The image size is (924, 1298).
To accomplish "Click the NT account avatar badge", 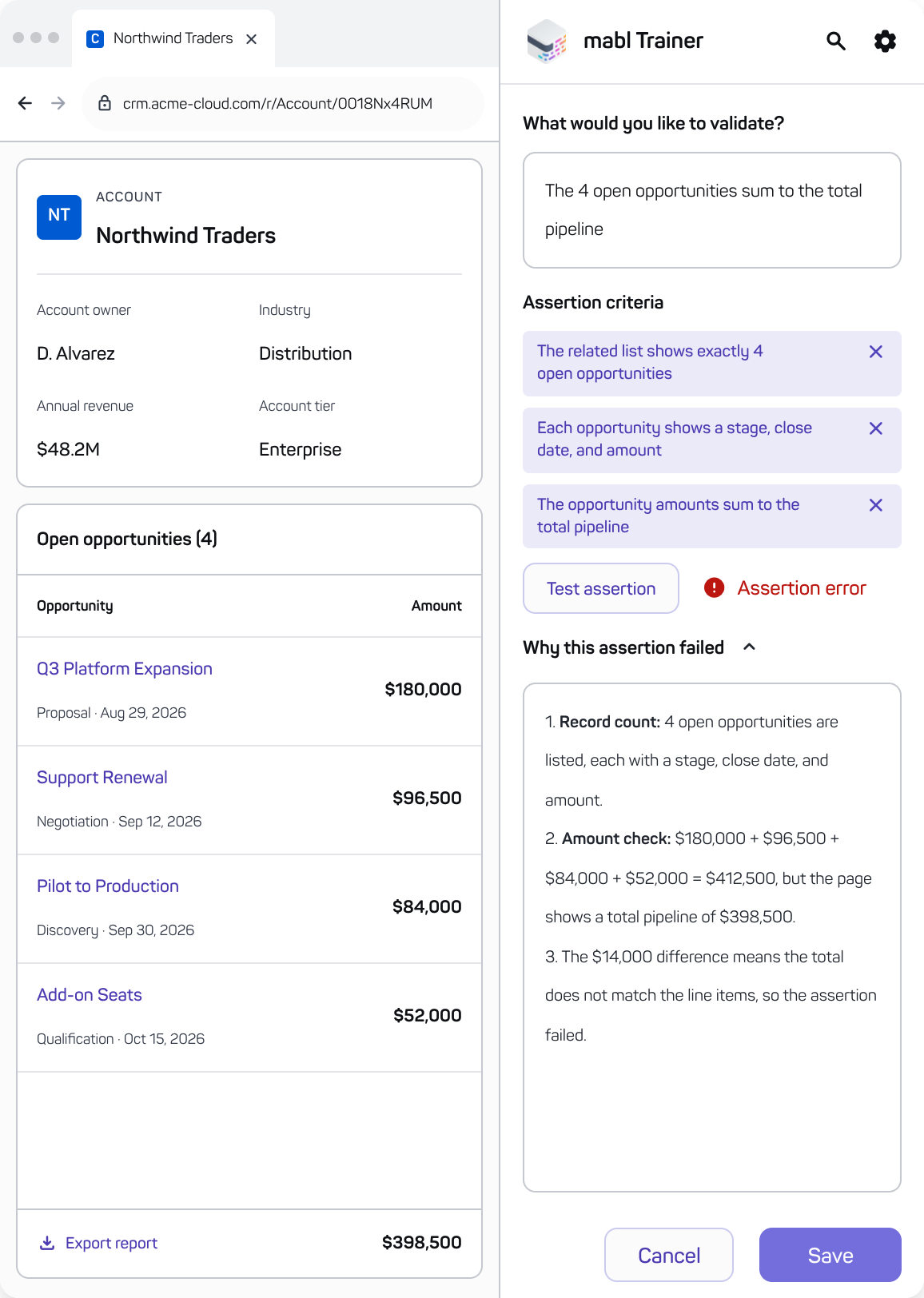I will pyautogui.click(x=59, y=217).
